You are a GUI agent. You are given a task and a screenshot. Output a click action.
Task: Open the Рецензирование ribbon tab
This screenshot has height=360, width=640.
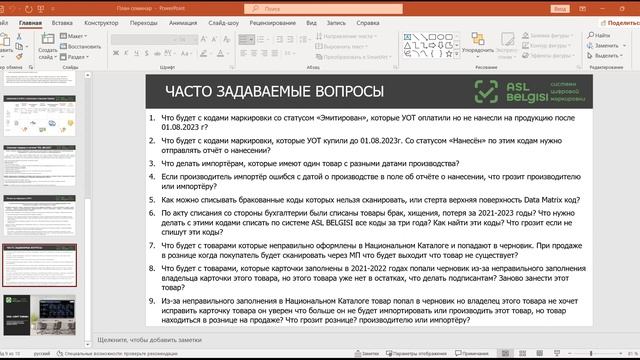coord(273,23)
